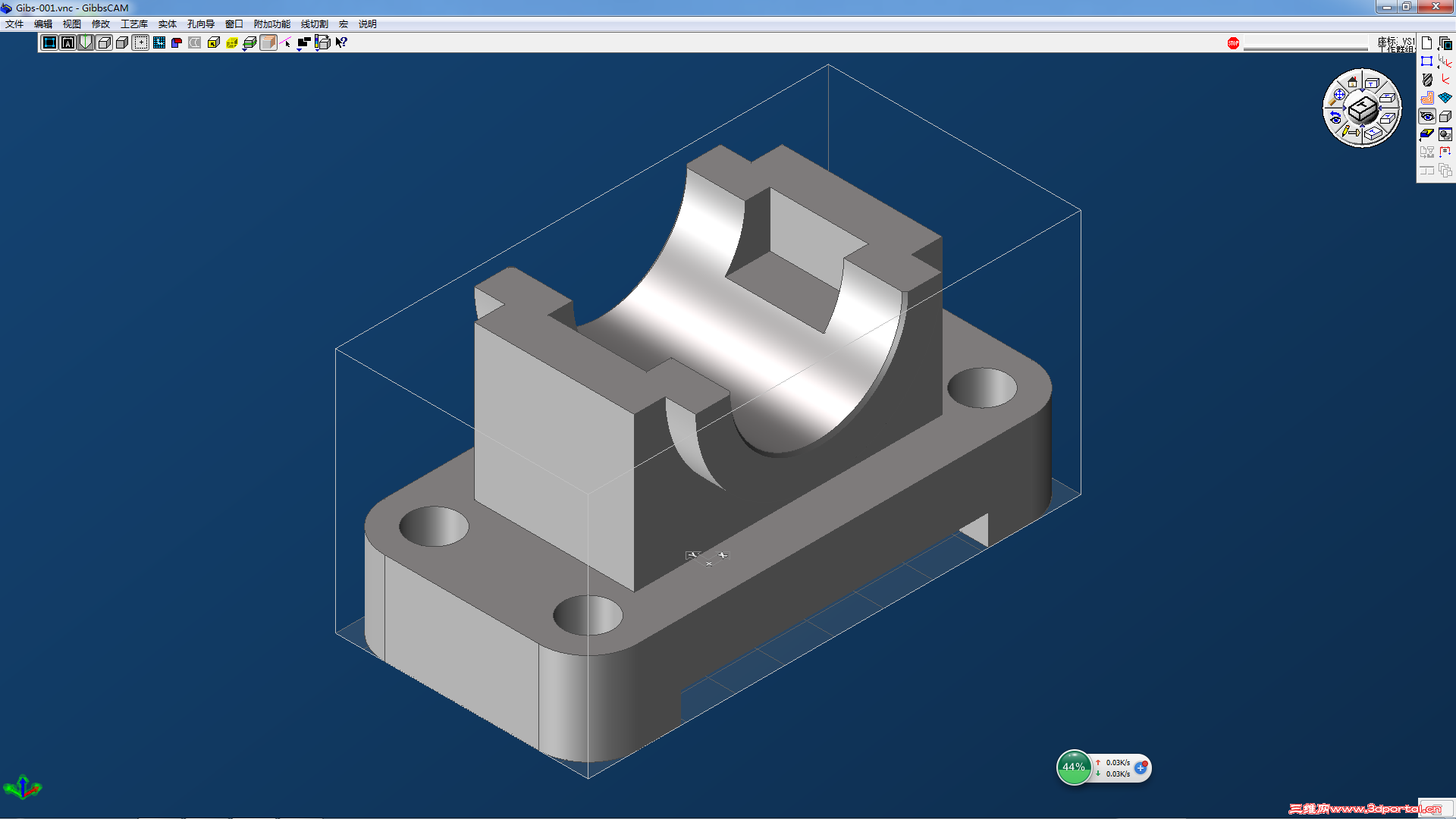Click the blue grid points icon
This screenshot has width=1456, height=819.
[158, 42]
